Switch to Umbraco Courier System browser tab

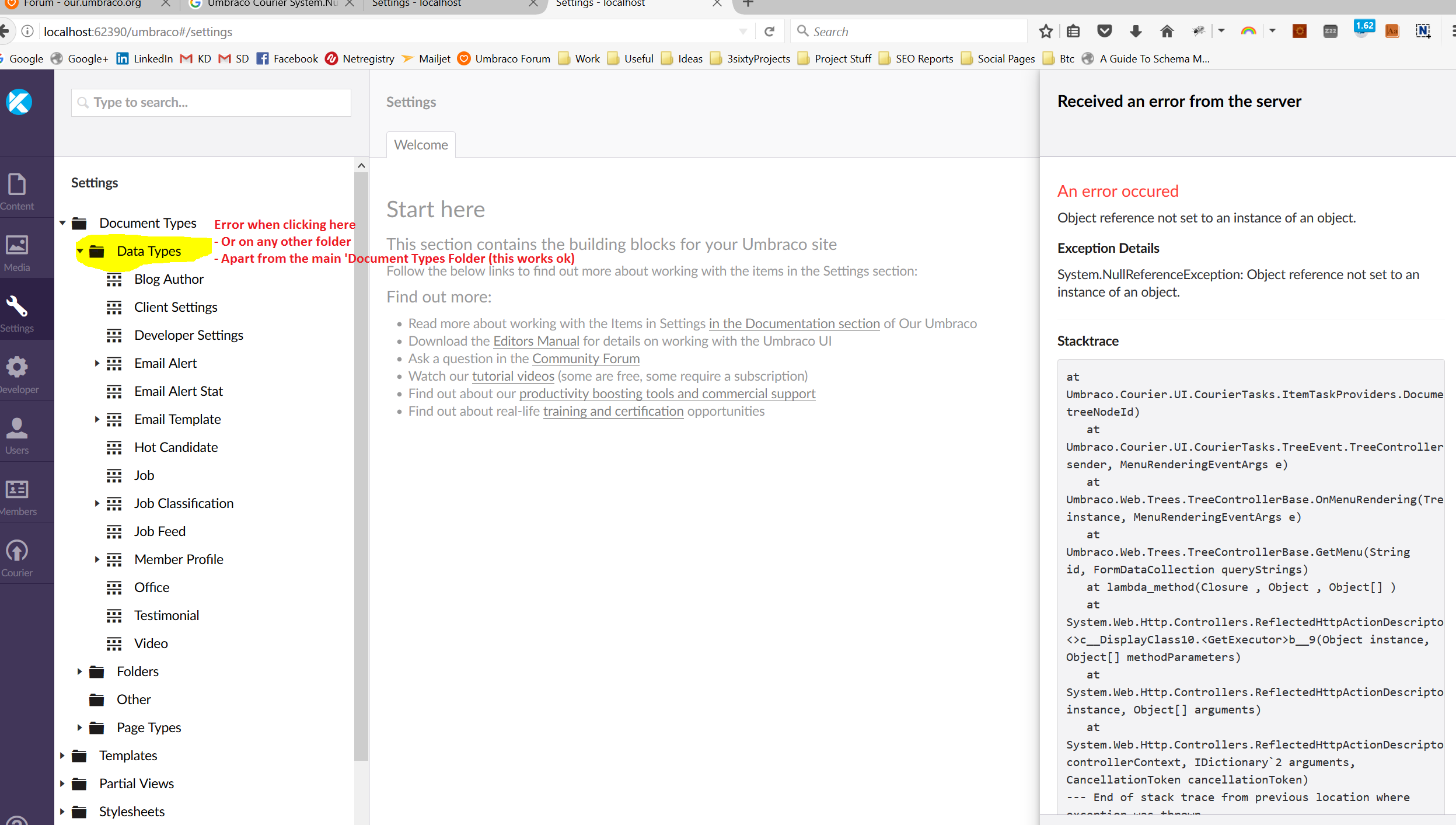[x=271, y=5]
